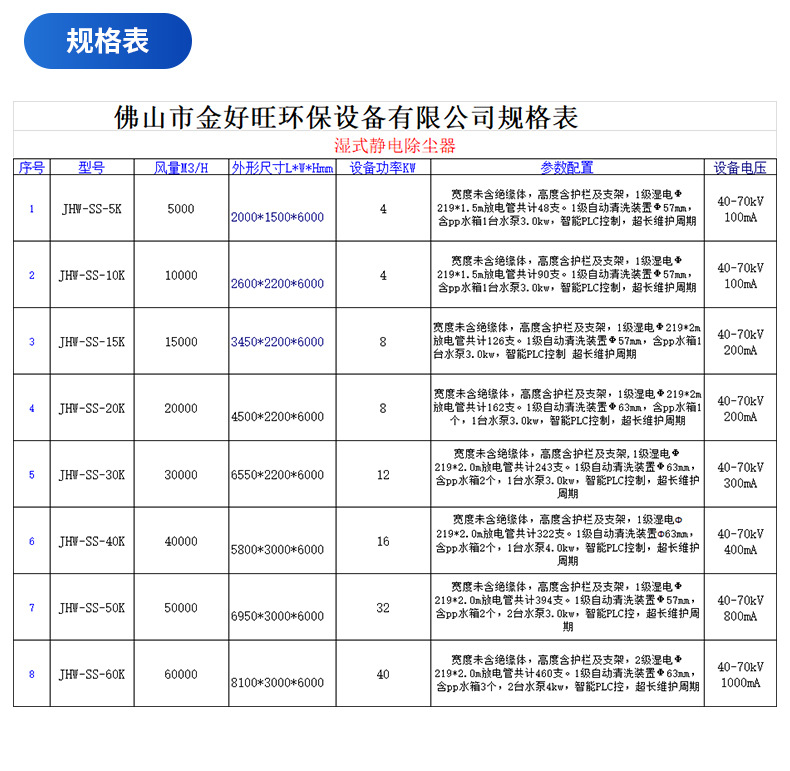This screenshot has height=771, width=790.
Task: Click power value 40 for JHW-SS-60K
Action: [x=383, y=674]
